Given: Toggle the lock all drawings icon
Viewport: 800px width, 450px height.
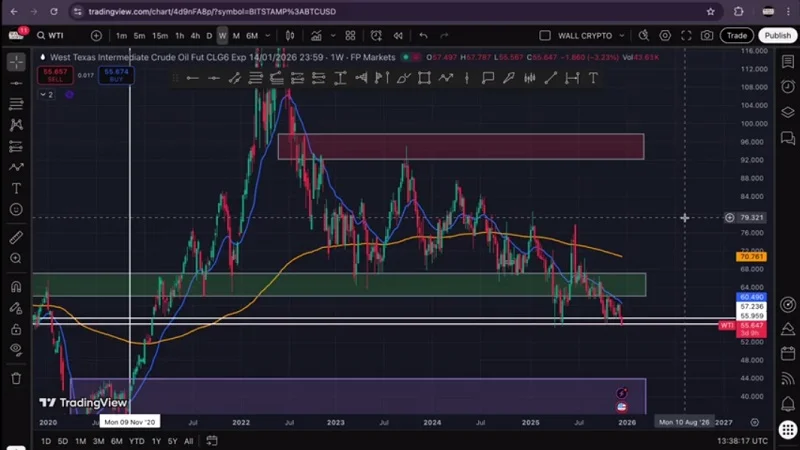Looking at the screenshot, I should pyautogui.click(x=16, y=329).
